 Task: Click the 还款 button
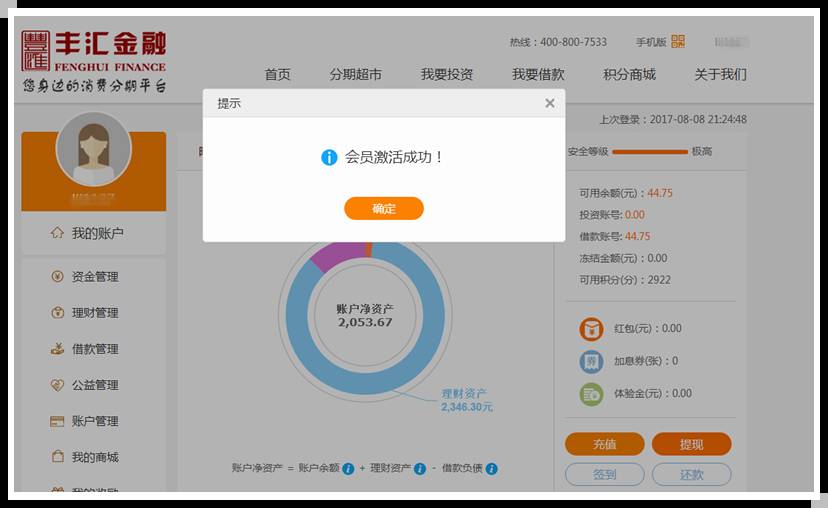coord(691,474)
